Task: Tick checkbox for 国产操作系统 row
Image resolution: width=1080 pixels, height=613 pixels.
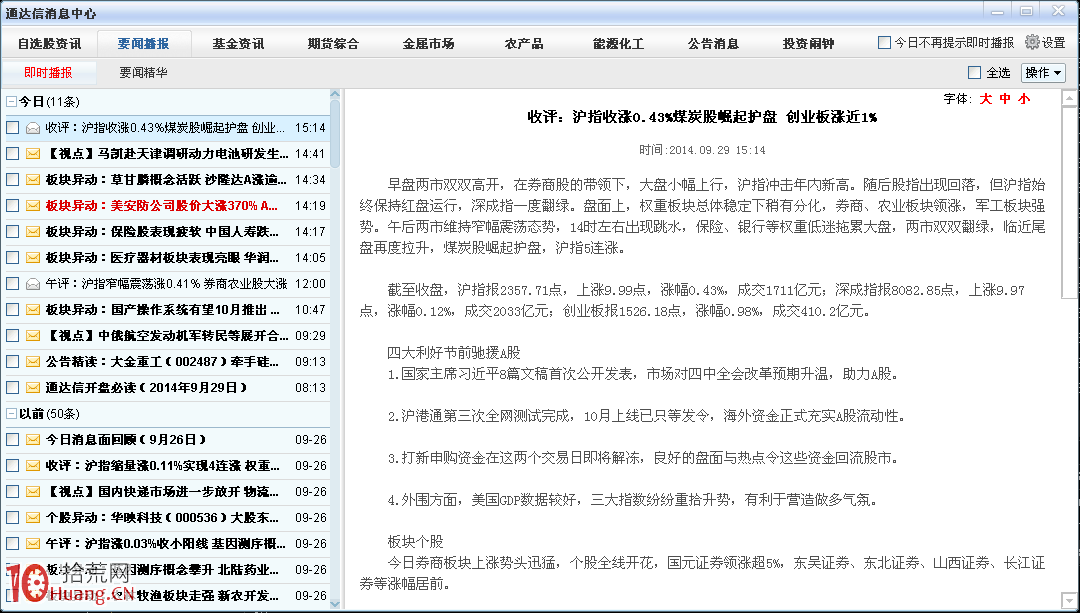Action: pos(12,310)
